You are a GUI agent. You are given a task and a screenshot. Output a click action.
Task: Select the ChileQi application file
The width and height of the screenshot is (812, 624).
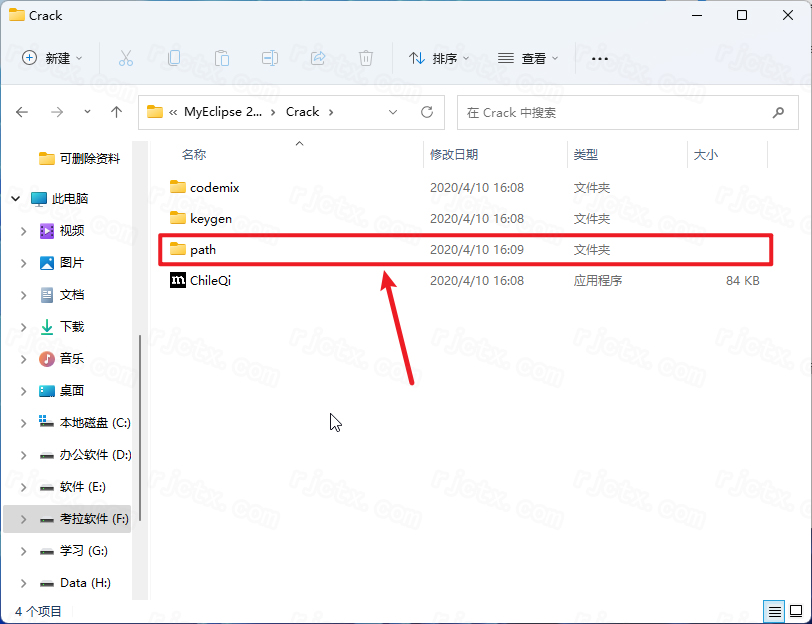point(210,281)
